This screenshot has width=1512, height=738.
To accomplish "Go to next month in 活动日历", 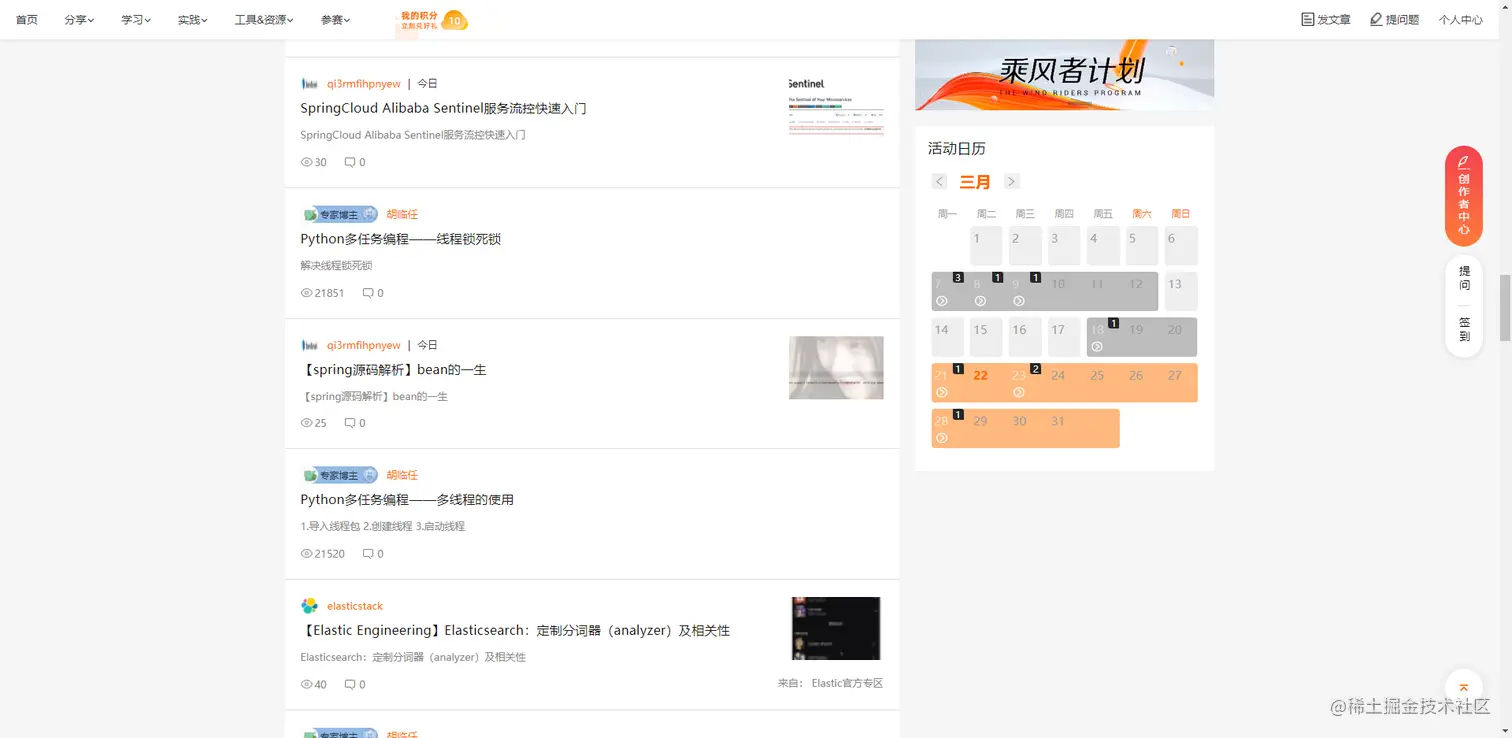I will click(1011, 181).
